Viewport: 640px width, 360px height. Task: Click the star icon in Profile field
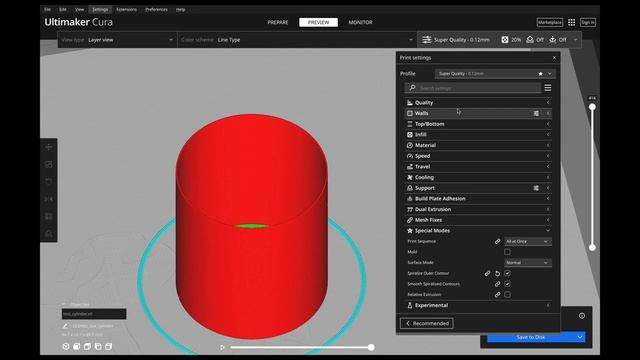point(540,74)
